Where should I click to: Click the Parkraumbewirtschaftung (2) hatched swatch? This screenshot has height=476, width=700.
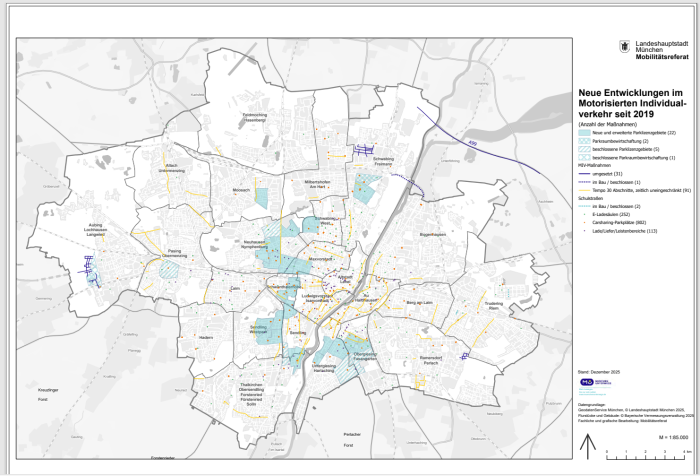(584, 142)
